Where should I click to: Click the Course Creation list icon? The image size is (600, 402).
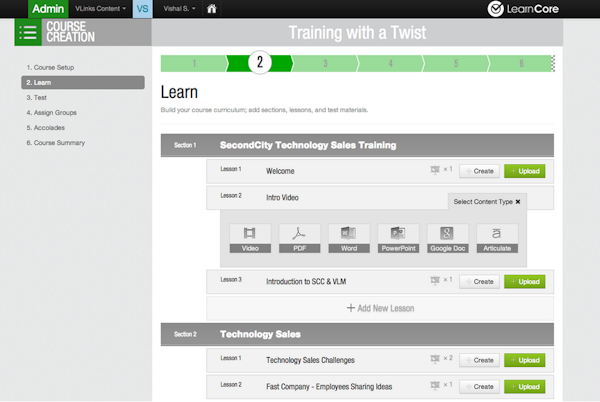click(x=28, y=33)
